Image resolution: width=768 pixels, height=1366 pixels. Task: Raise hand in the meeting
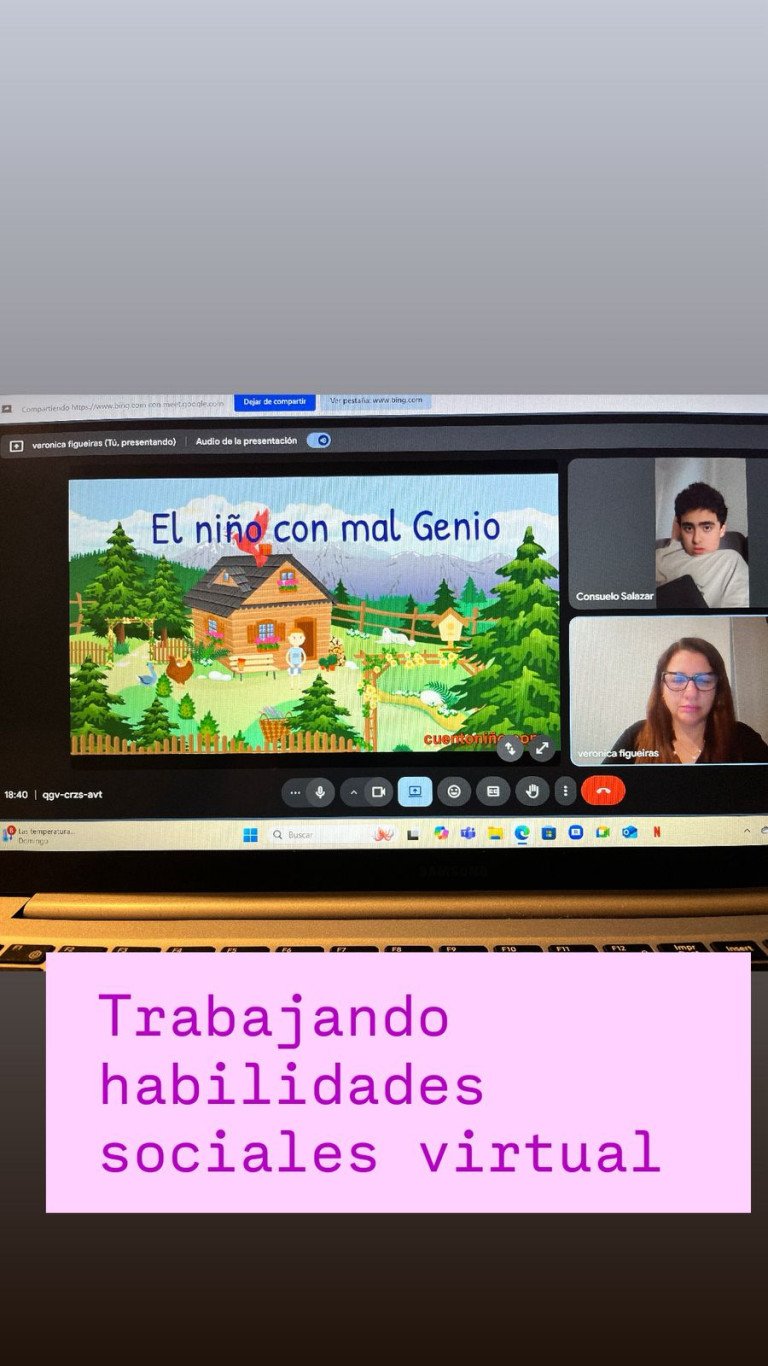point(532,792)
